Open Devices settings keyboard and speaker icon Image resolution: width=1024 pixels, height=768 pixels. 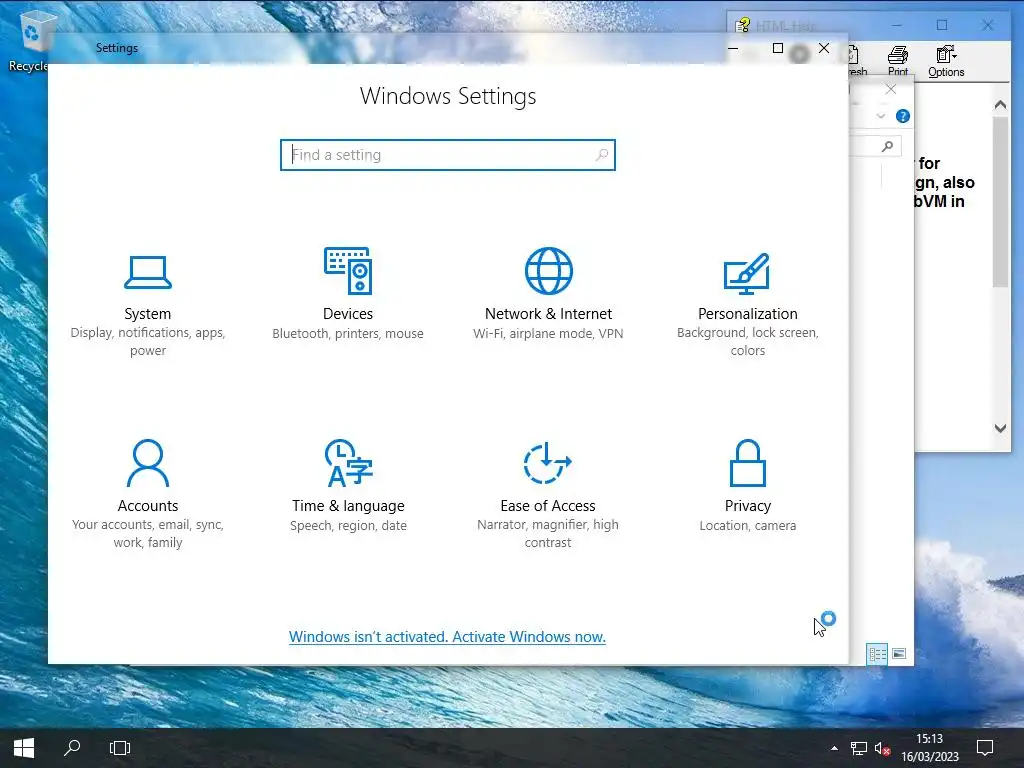pos(348,270)
